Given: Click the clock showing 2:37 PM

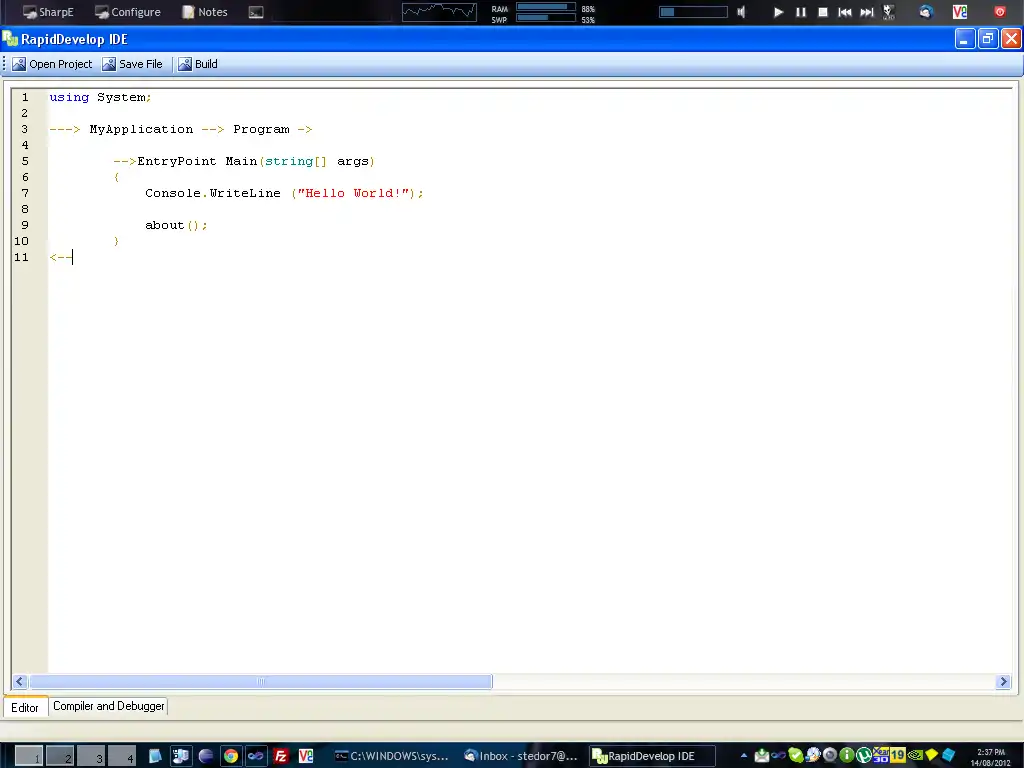Looking at the screenshot, I should [991, 758].
